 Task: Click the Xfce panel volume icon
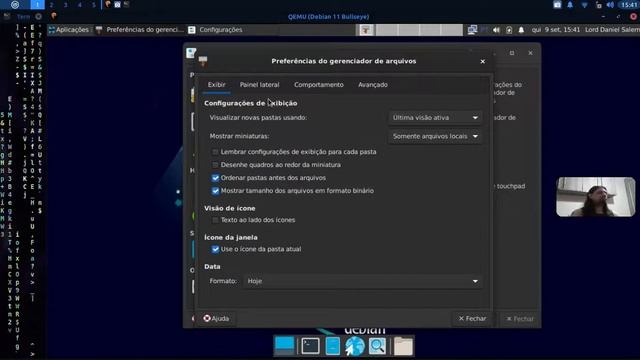point(496,30)
